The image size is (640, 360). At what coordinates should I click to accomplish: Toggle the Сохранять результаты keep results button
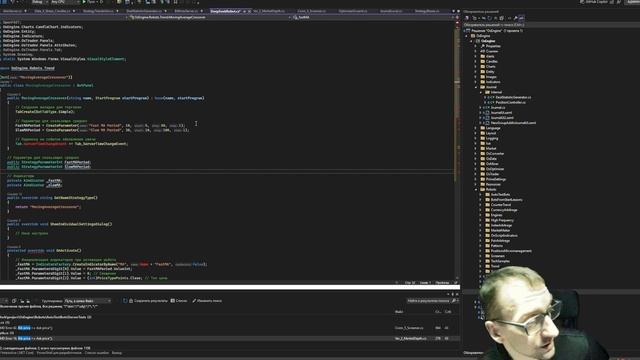(148, 301)
